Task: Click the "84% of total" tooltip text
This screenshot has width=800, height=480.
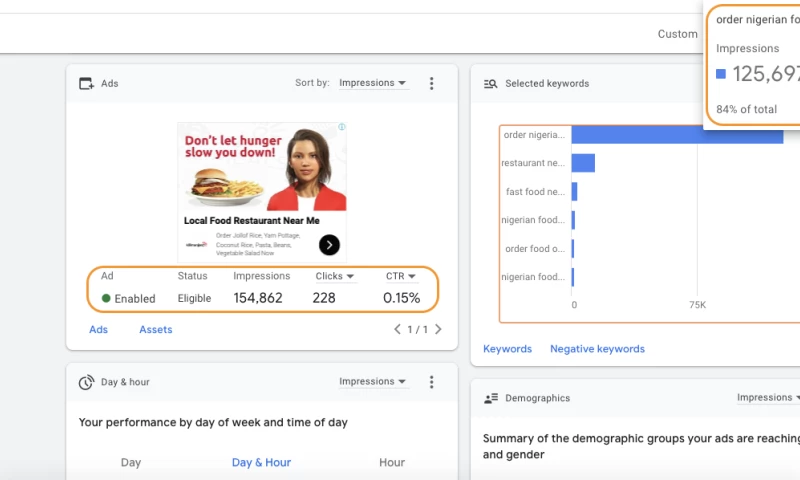Action: click(x=746, y=109)
